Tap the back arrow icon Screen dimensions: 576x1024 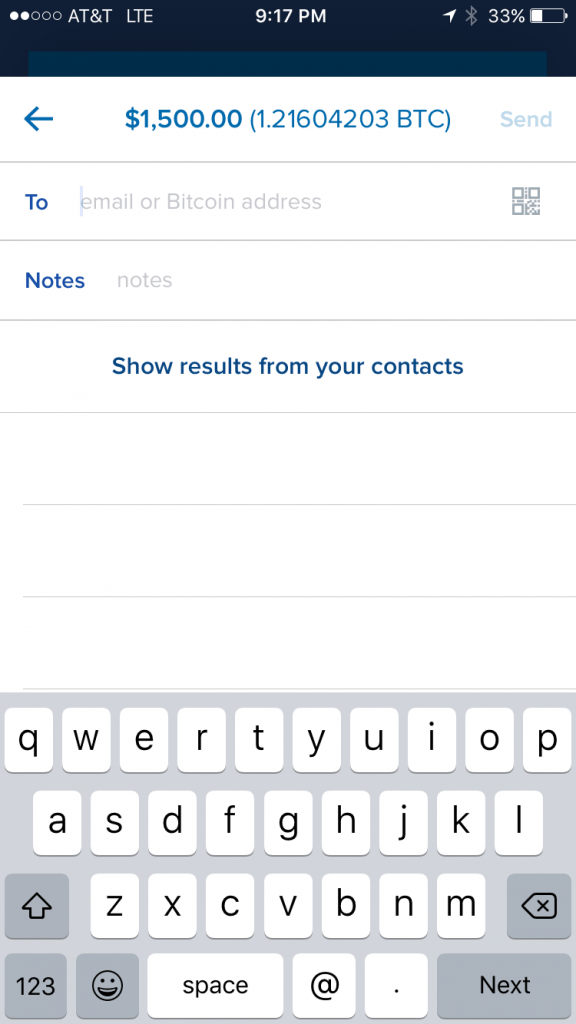click(39, 119)
